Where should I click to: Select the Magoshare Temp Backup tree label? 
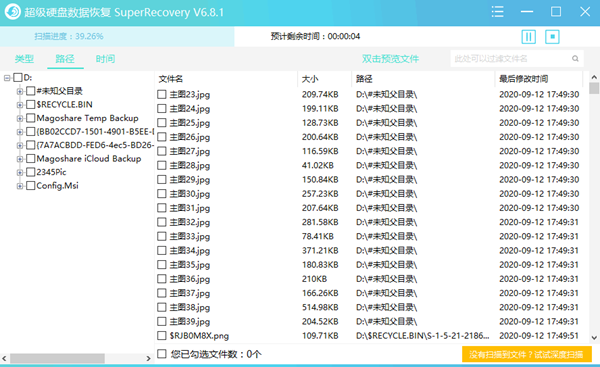87,118
